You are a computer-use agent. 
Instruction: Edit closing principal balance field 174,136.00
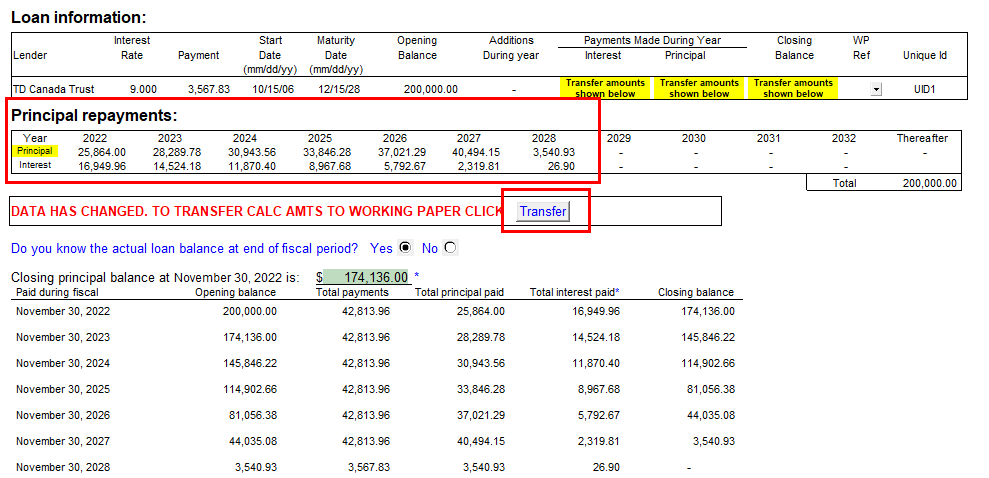[366, 277]
